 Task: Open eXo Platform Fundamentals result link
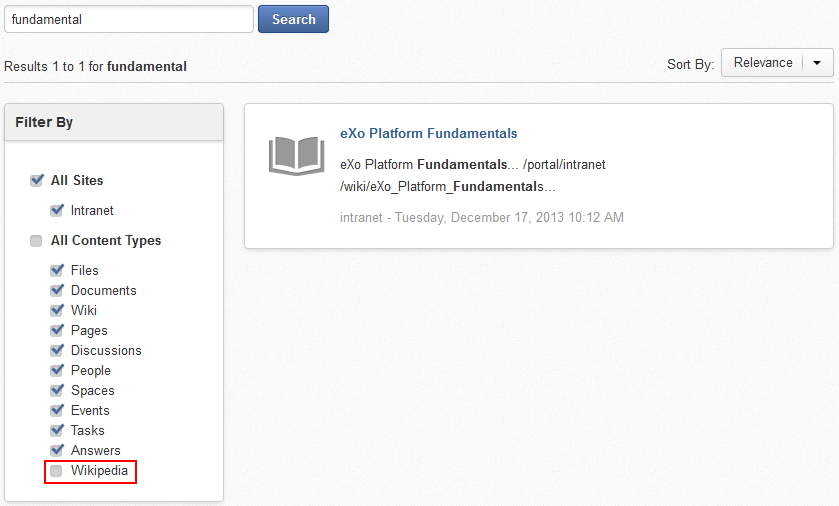(429, 133)
